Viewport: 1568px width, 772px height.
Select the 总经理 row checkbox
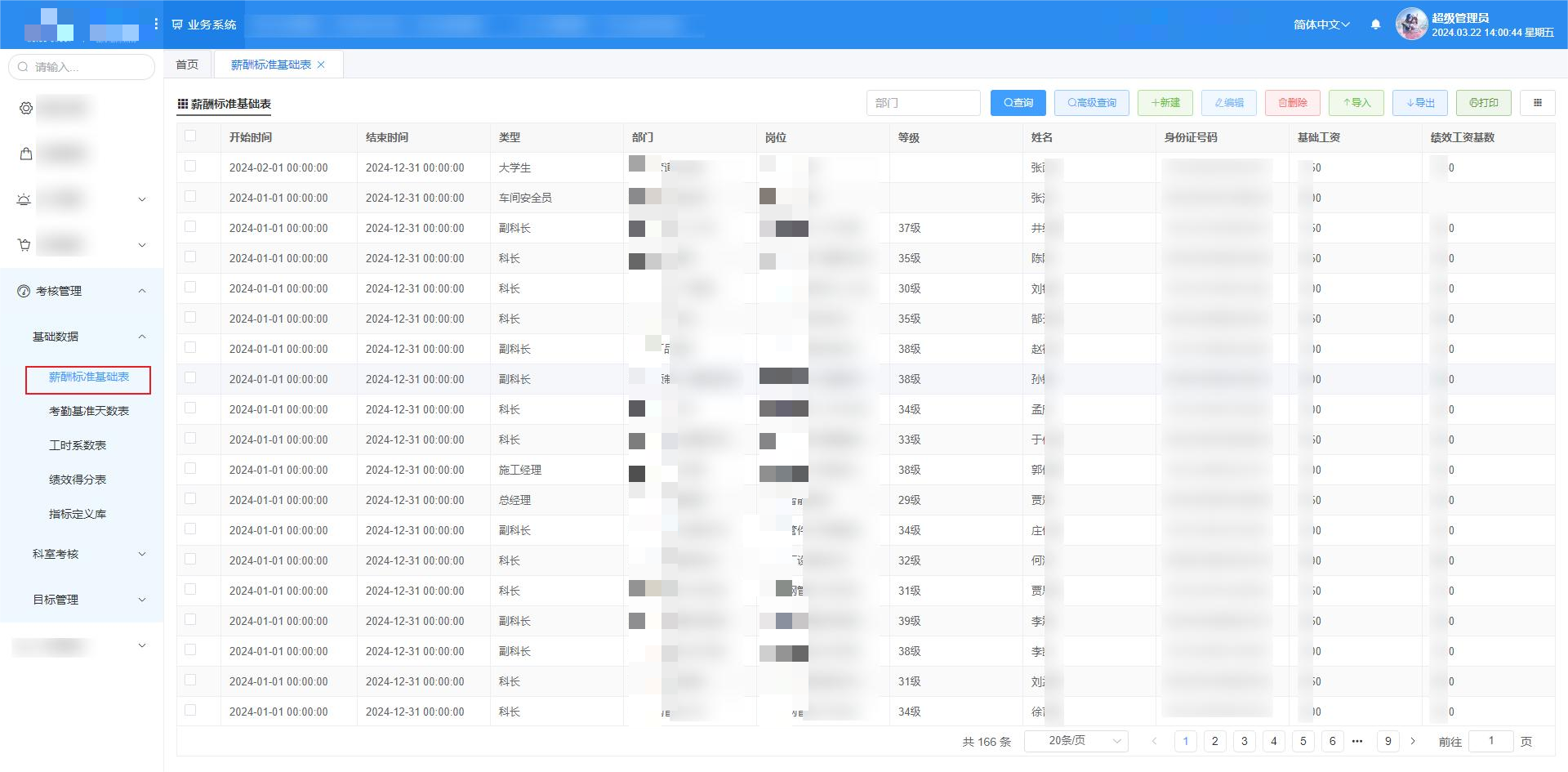[x=190, y=499]
